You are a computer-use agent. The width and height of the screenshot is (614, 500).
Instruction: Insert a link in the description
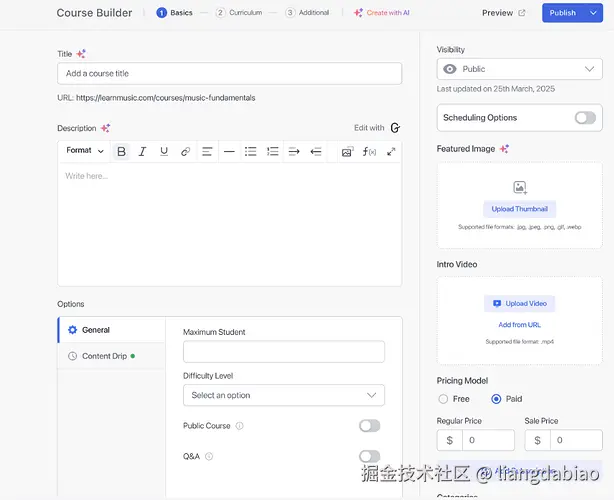pyautogui.click(x=186, y=151)
